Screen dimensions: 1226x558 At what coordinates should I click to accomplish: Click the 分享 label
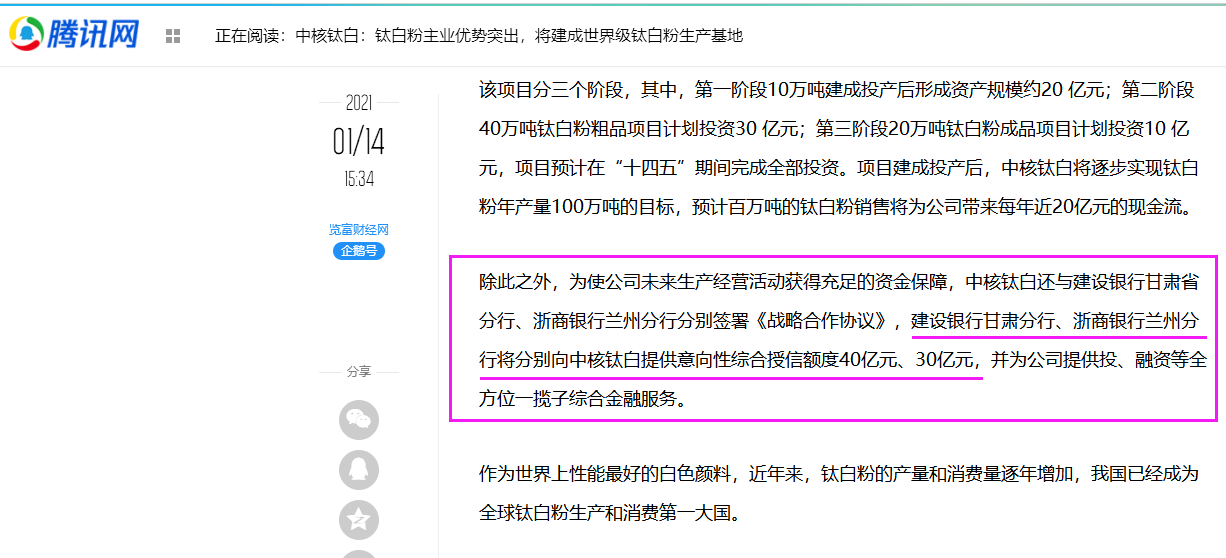click(359, 372)
